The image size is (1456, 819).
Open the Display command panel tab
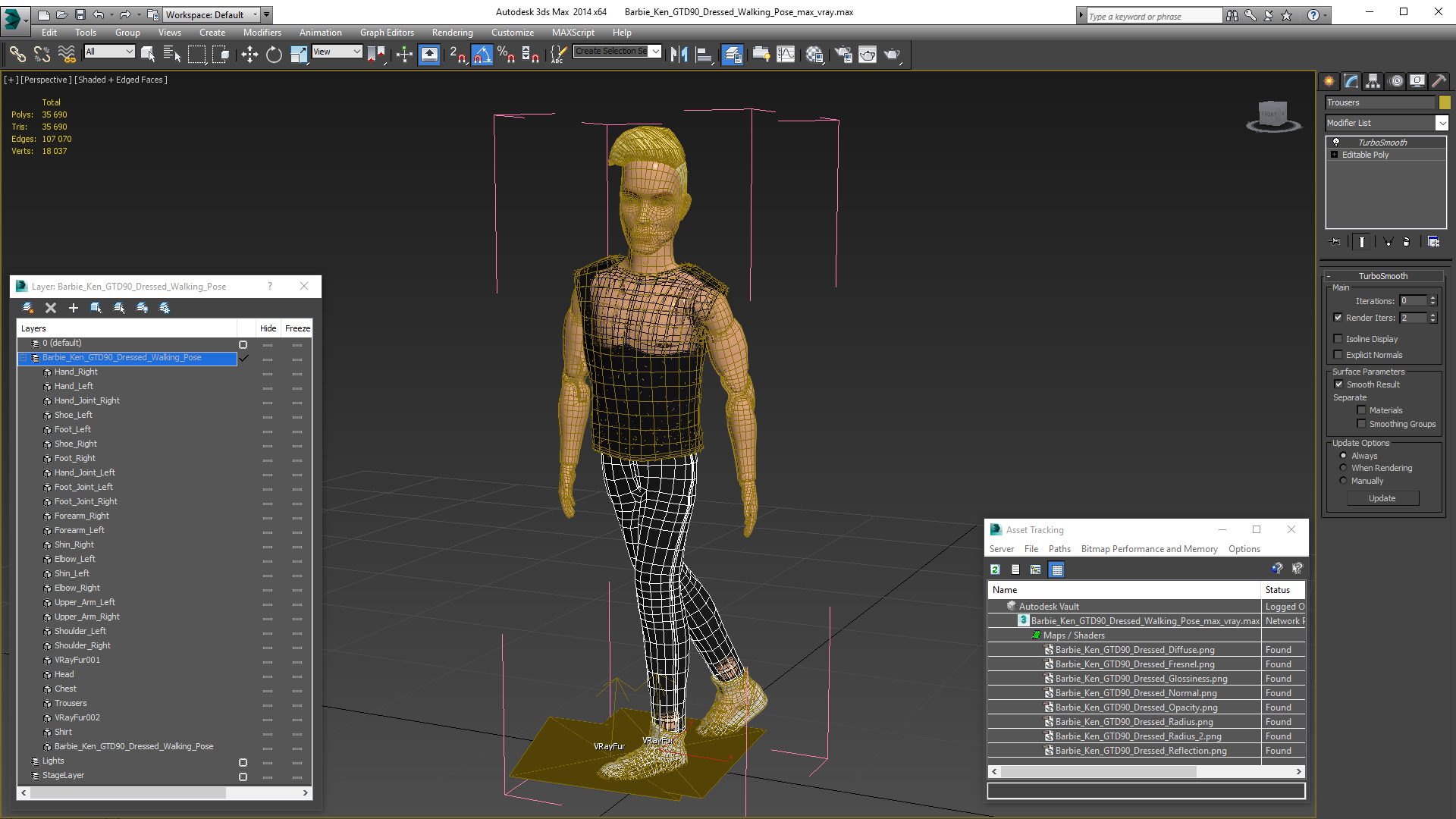(x=1417, y=81)
